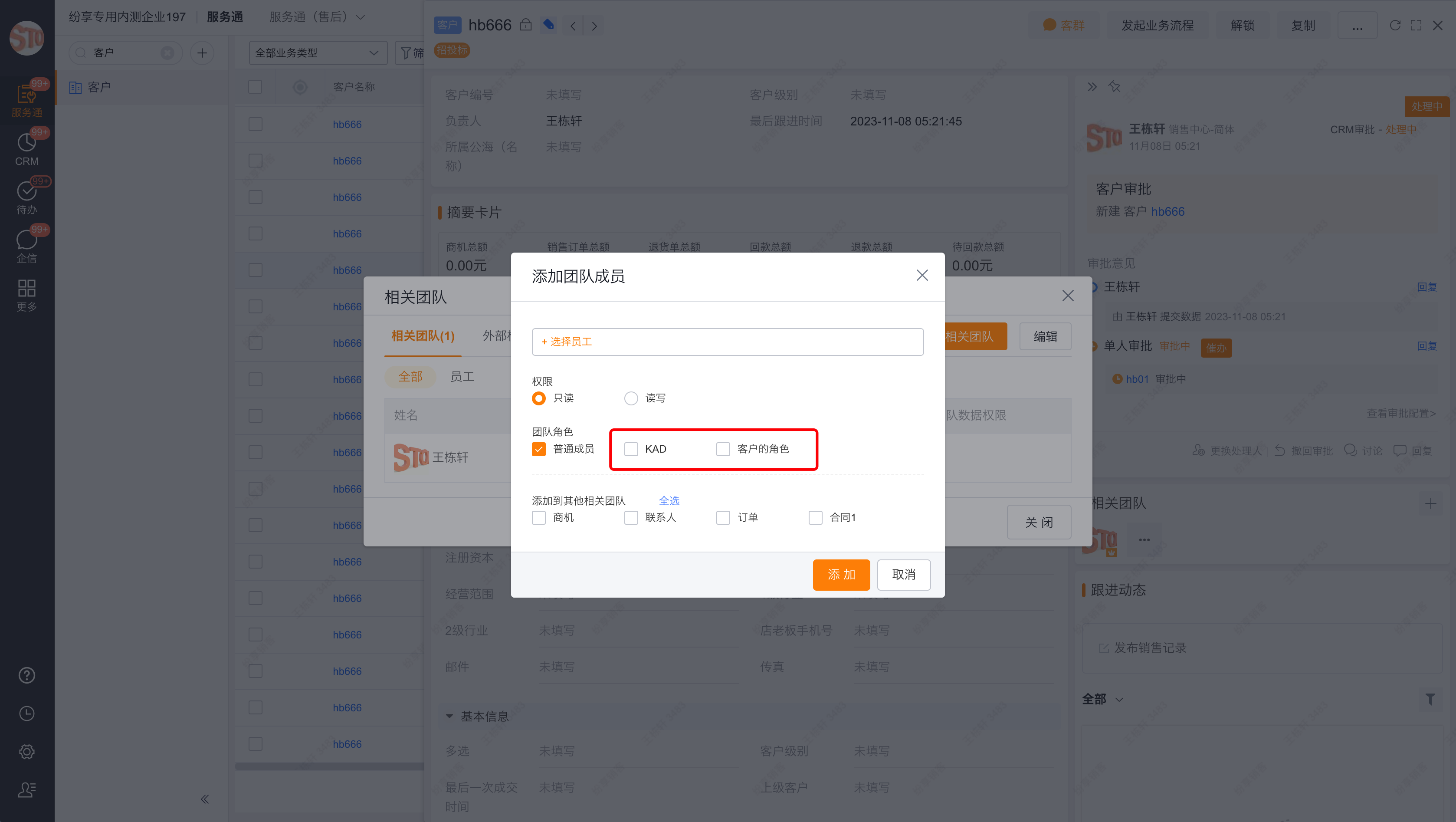1456x822 pixels.
Task: Expand the 服务通（售后）dropdown
Action: click(x=317, y=17)
